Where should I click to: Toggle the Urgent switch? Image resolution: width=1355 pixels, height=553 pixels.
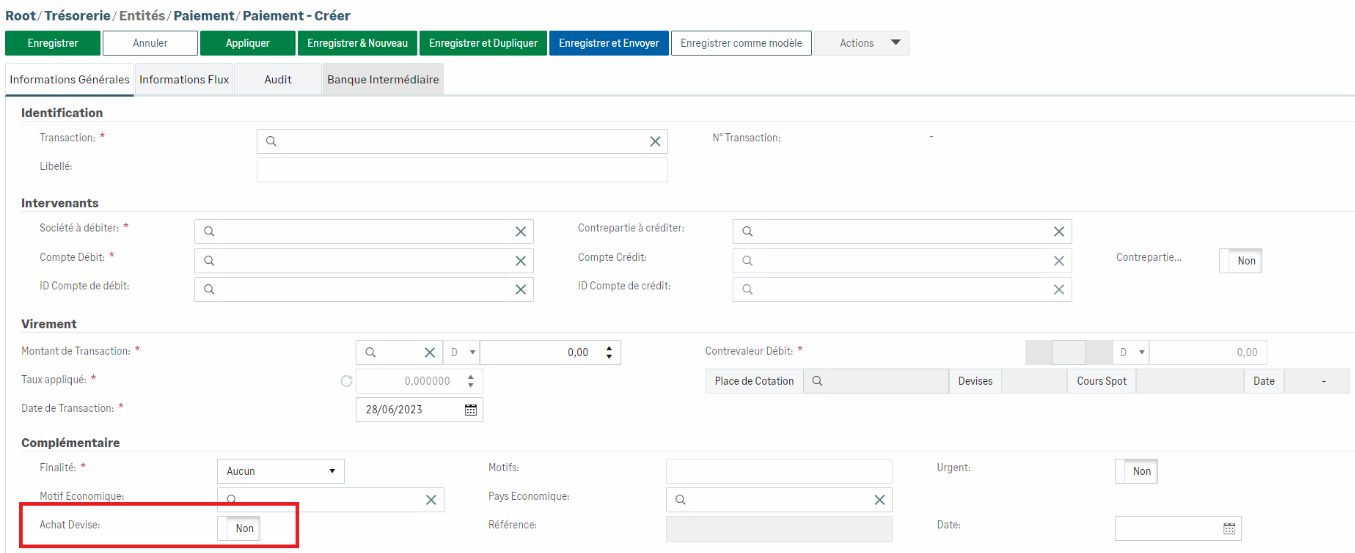pyautogui.click(x=1136, y=471)
